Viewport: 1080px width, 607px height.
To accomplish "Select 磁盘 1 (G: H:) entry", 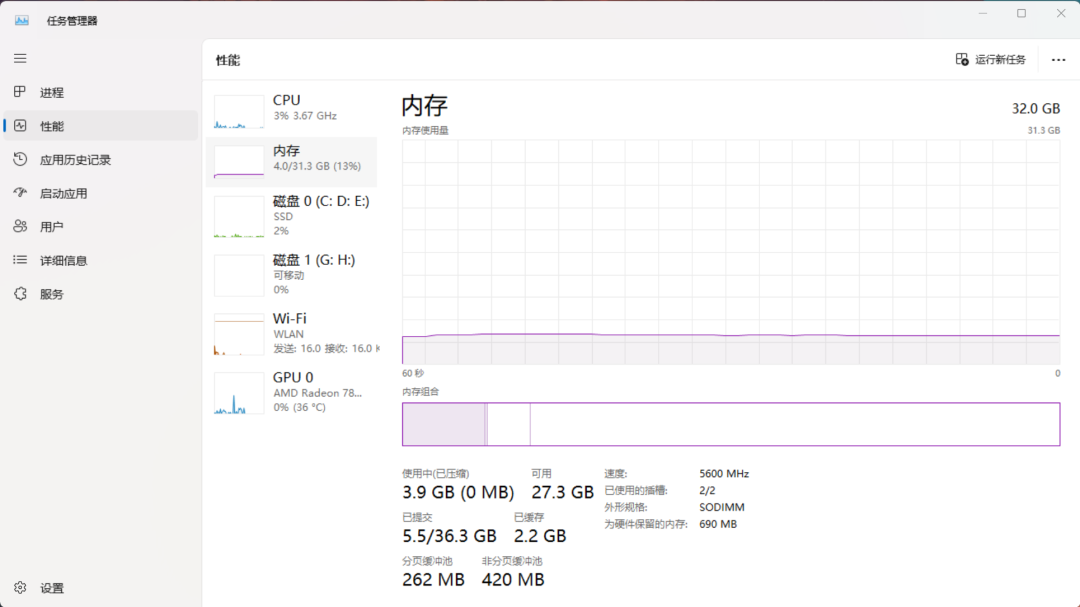I will point(291,276).
